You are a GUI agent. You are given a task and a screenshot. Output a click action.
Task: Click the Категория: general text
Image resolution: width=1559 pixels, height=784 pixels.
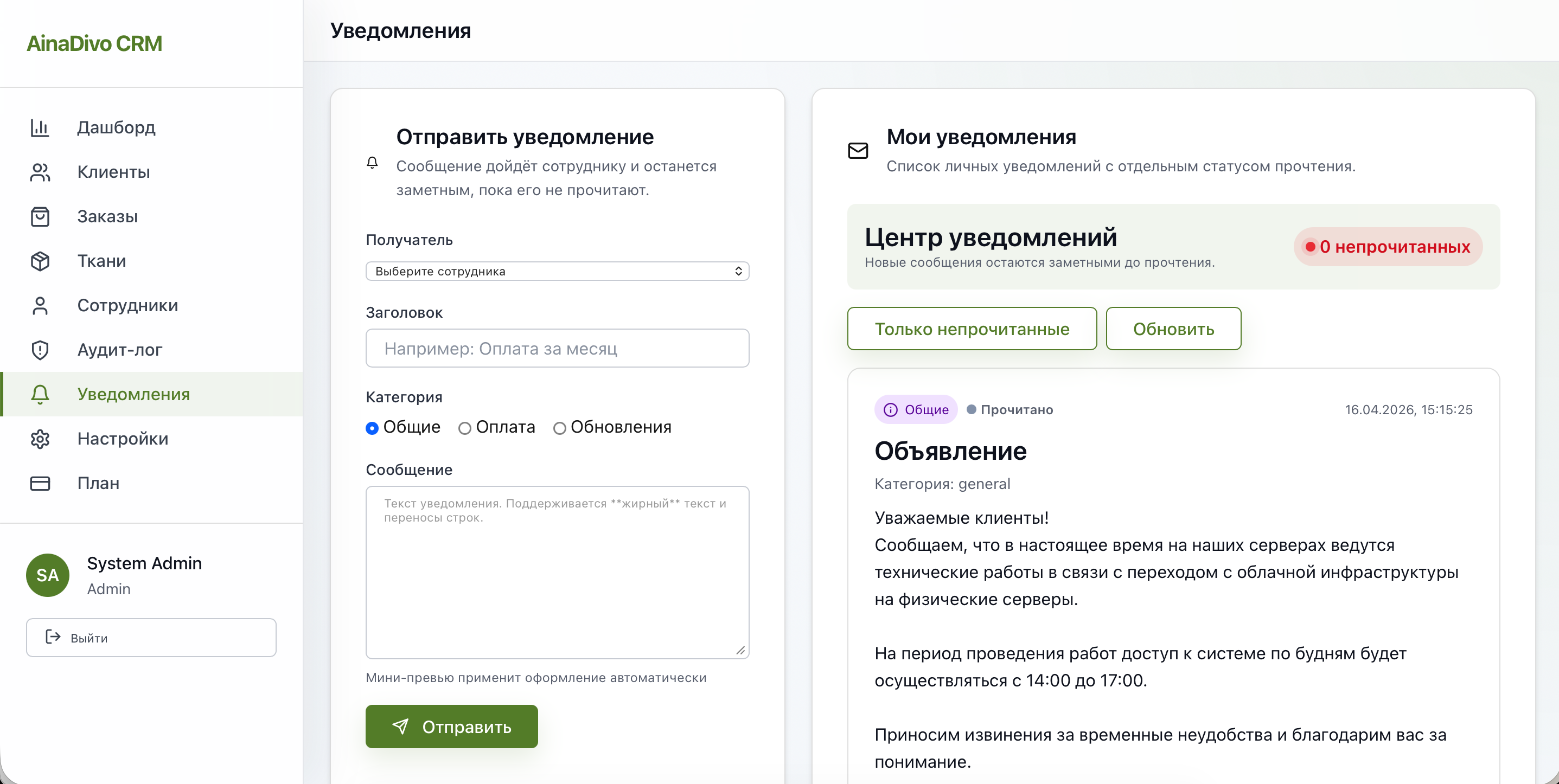[942, 484]
